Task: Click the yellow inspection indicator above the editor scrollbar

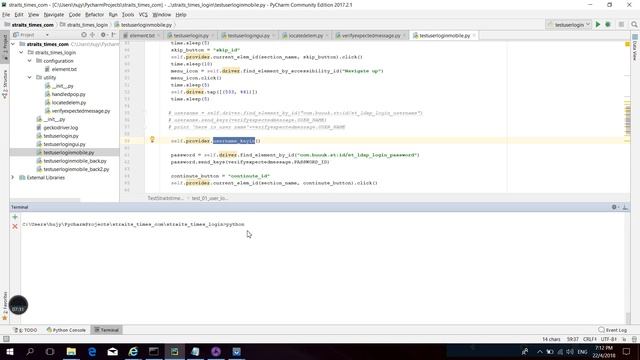Action: coord(627,44)
